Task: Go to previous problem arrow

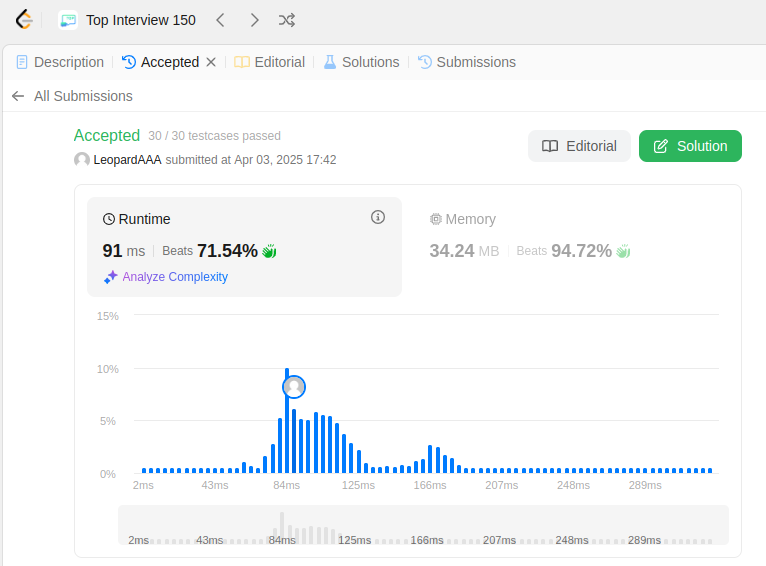Action: coord(220,20)
